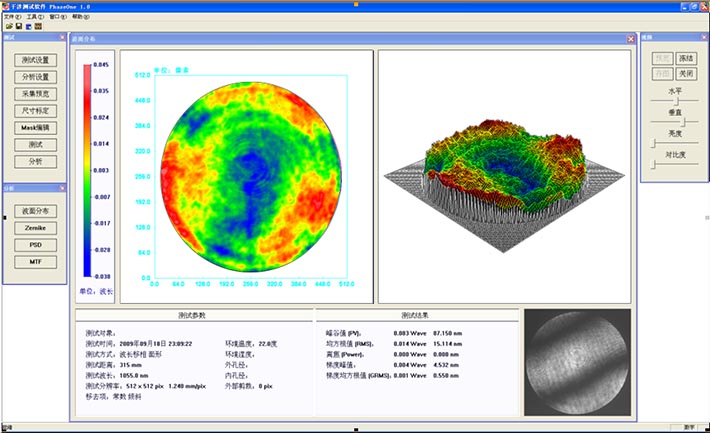The width and height of the screenshot is (710, 433).
Task: Open the 文件 menu
Action: tap(12, 17)
